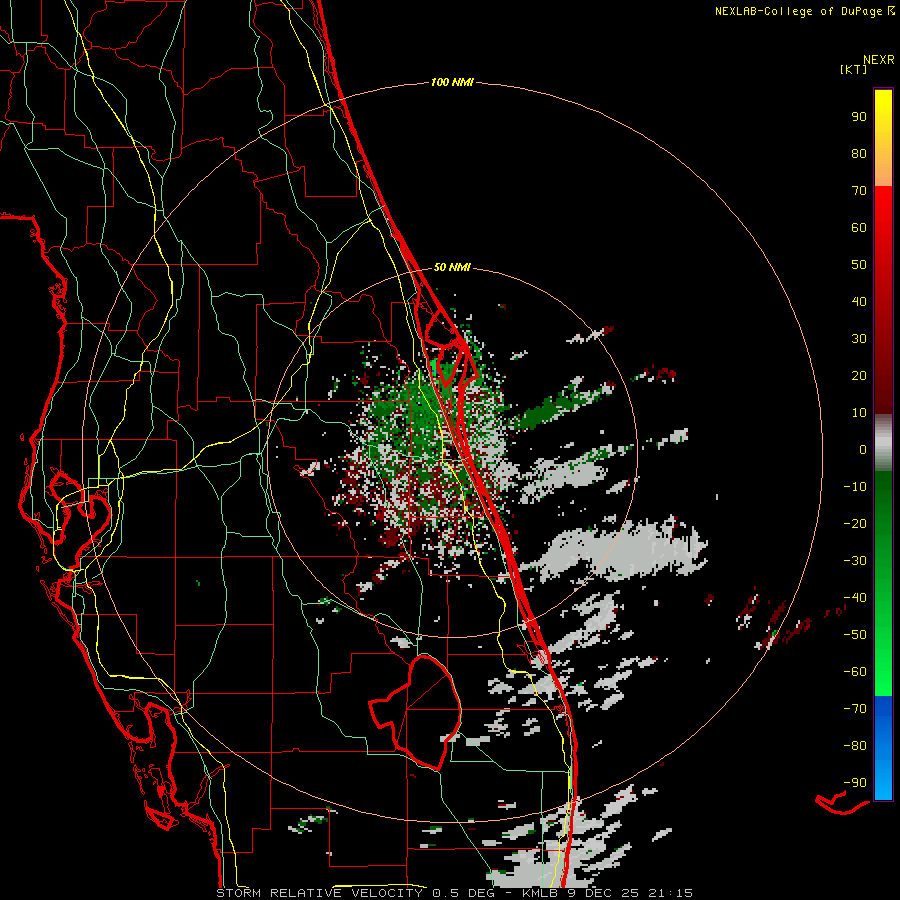Click the -90 value on the velocity scale
Screen dimensions: 900x900
pos(855,783)
